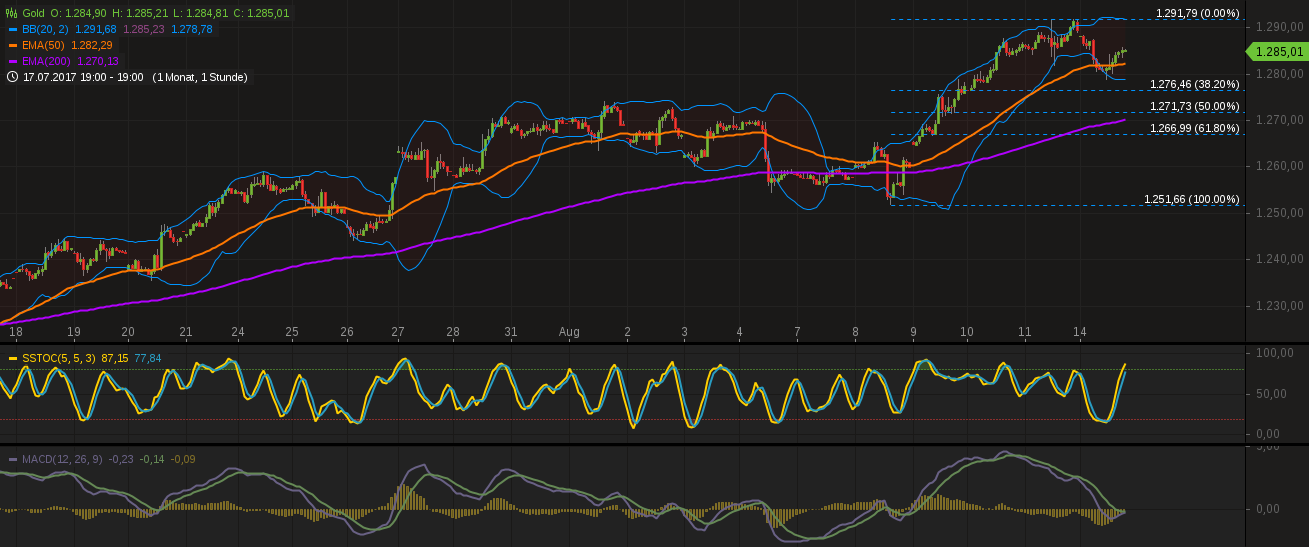
Task: Click the yellow SSTOC legend marker
Action: [13, 358]
